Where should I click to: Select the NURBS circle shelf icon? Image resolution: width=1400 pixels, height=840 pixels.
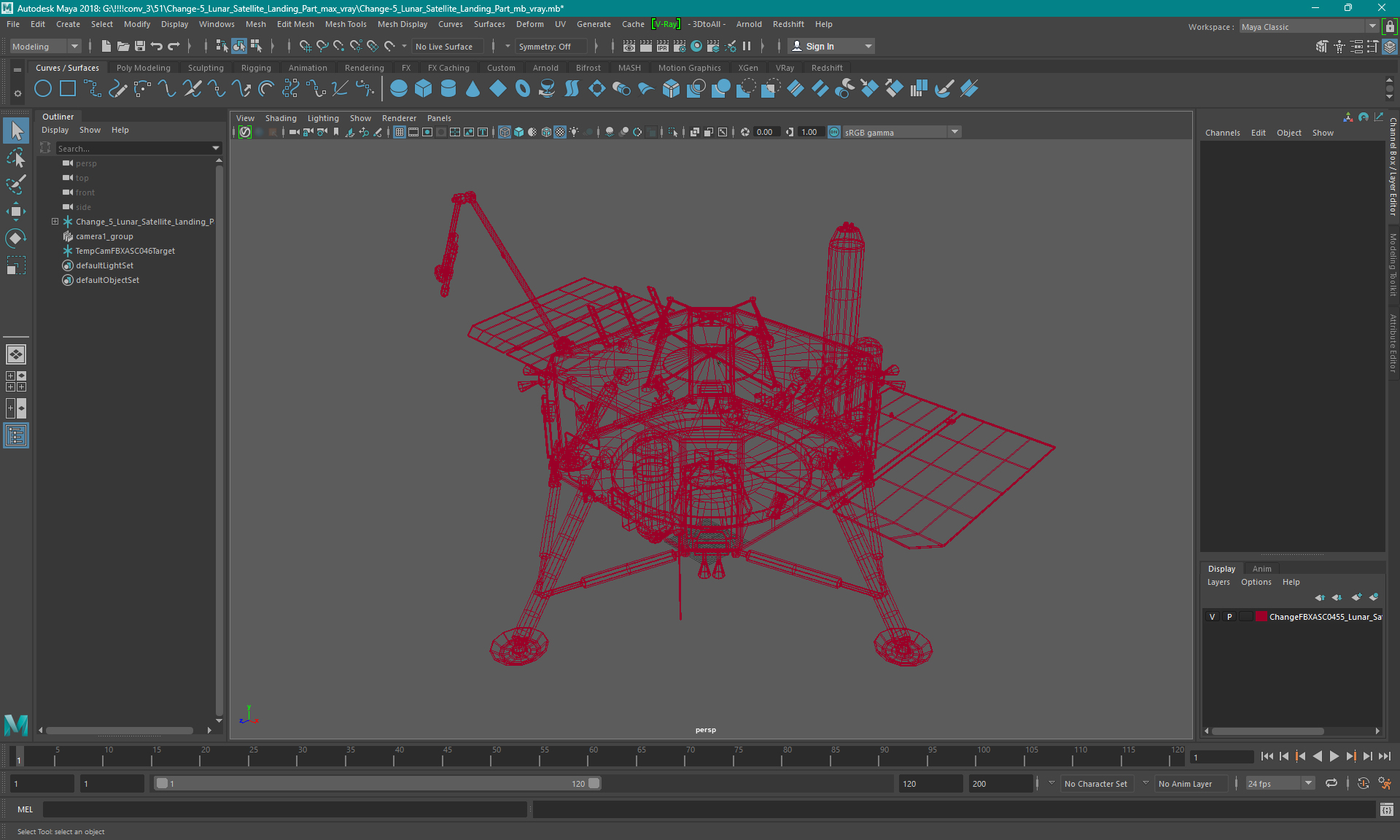43,89
